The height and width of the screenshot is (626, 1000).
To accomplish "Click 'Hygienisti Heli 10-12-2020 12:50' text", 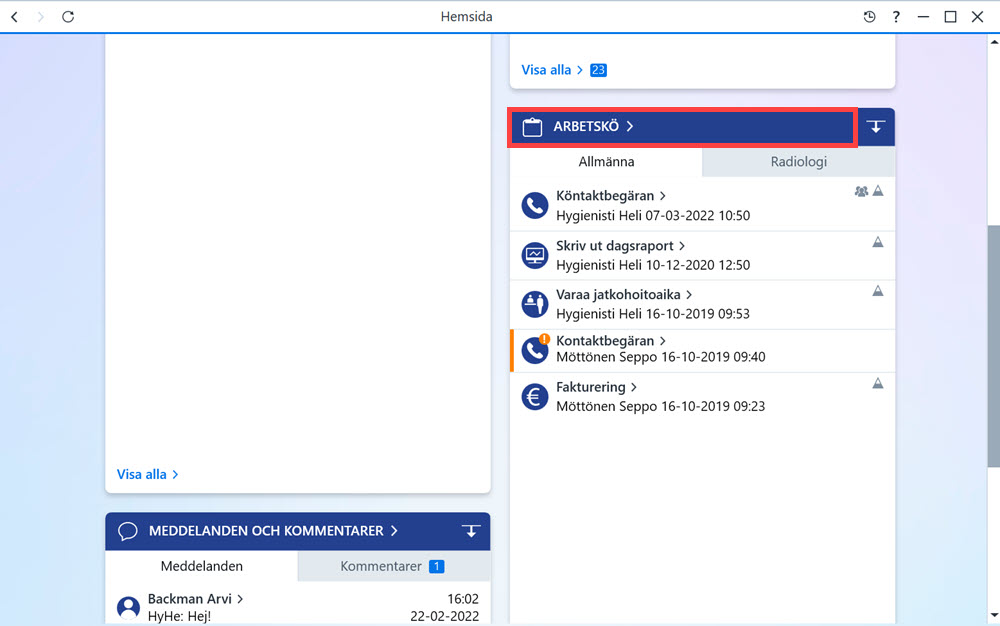I will coord(653,265).
